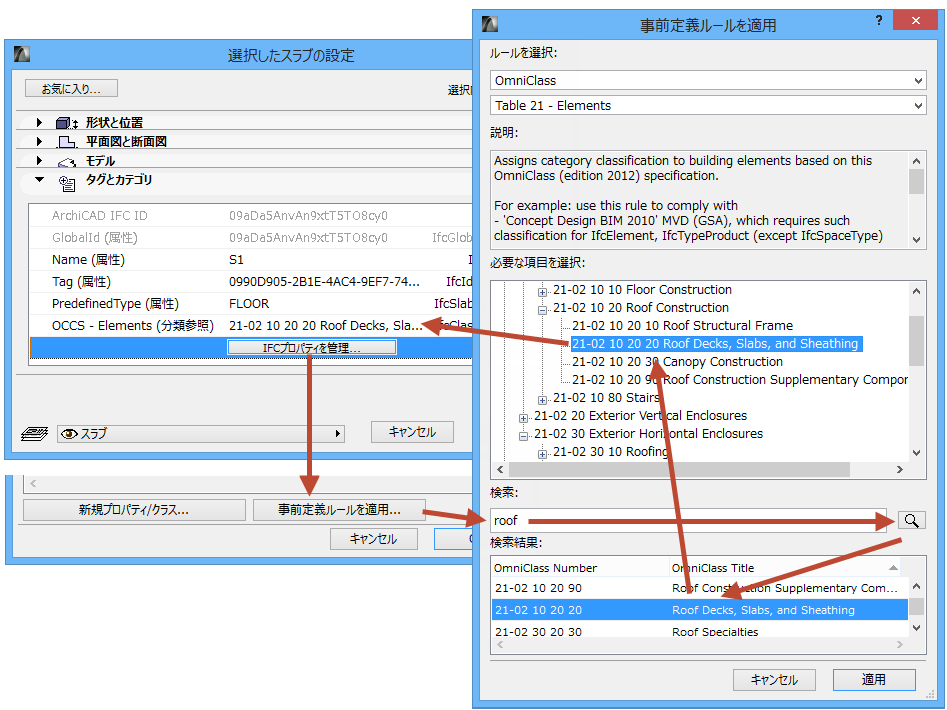This screenshot has width=947, height=710.
Task: Expand the 形状と位置 section
Action: (39, 123)
